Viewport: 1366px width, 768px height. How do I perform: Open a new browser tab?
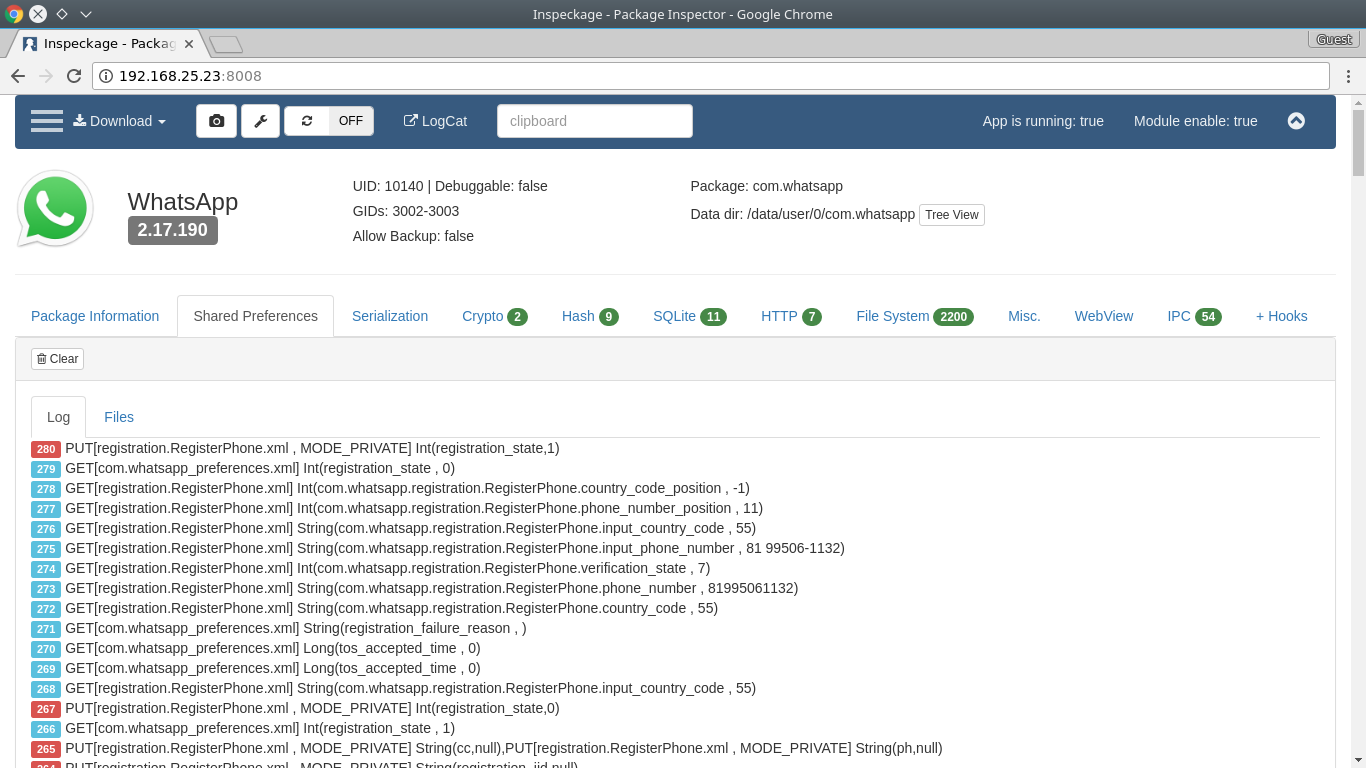click(226, 44)
